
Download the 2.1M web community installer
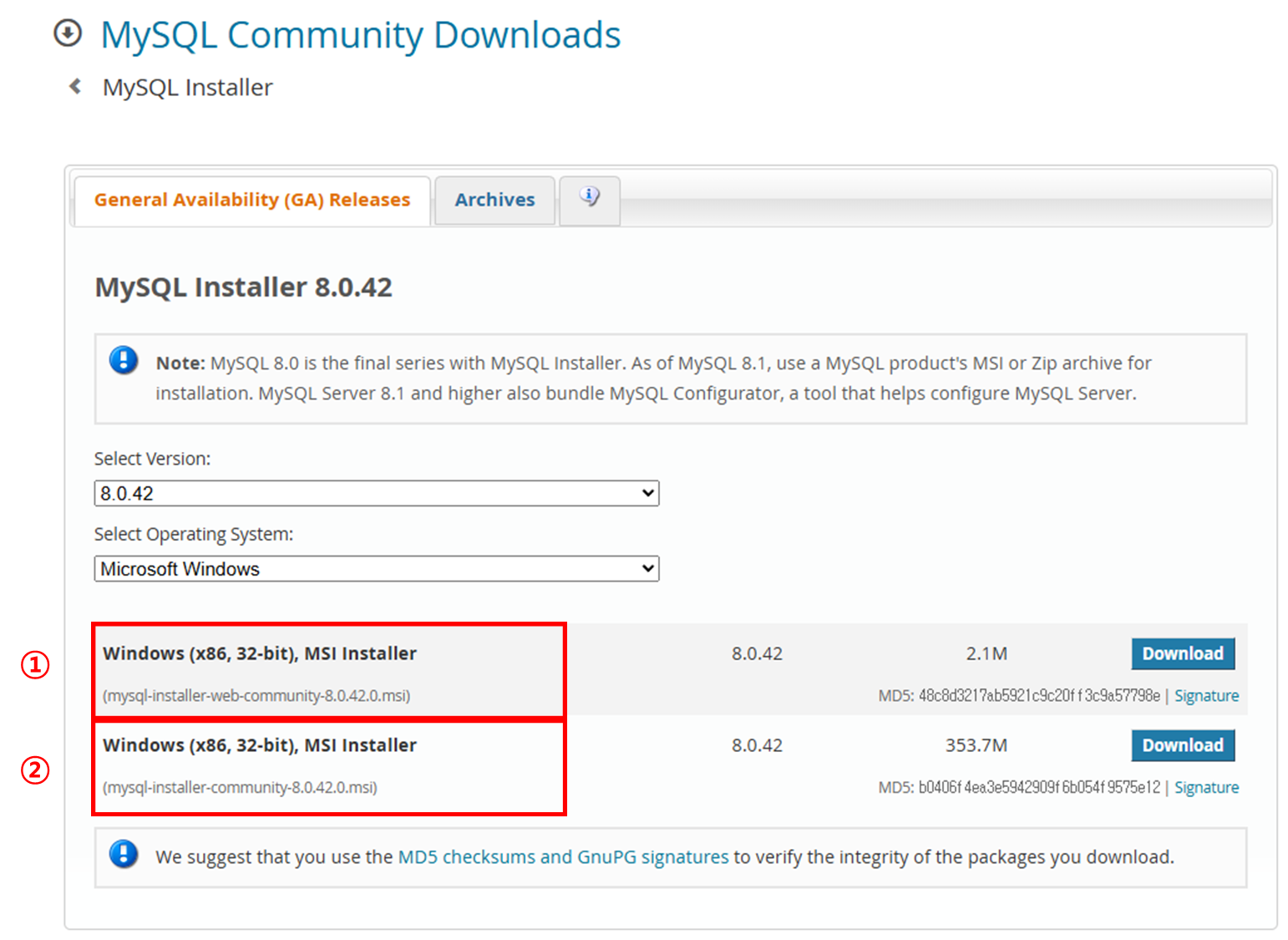point(1183,653)
